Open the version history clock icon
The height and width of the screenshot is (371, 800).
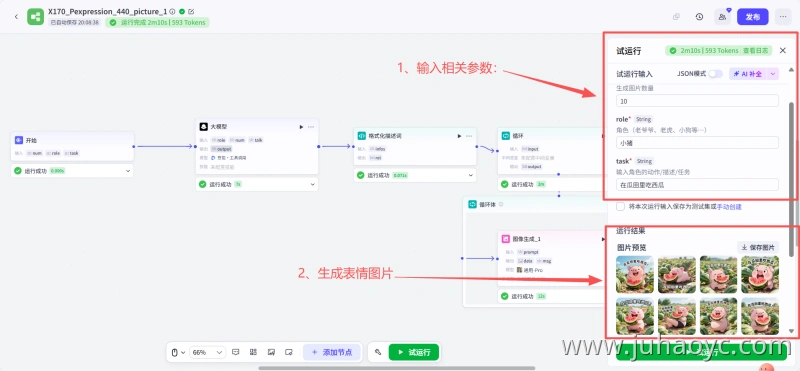(x=699, y=17)
